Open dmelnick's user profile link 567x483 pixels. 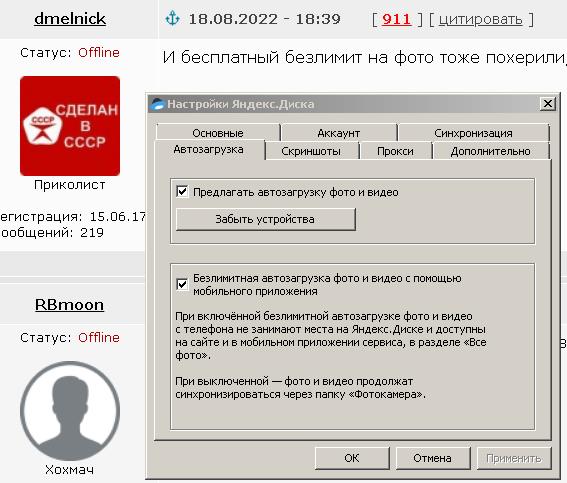tap(70, 19)
